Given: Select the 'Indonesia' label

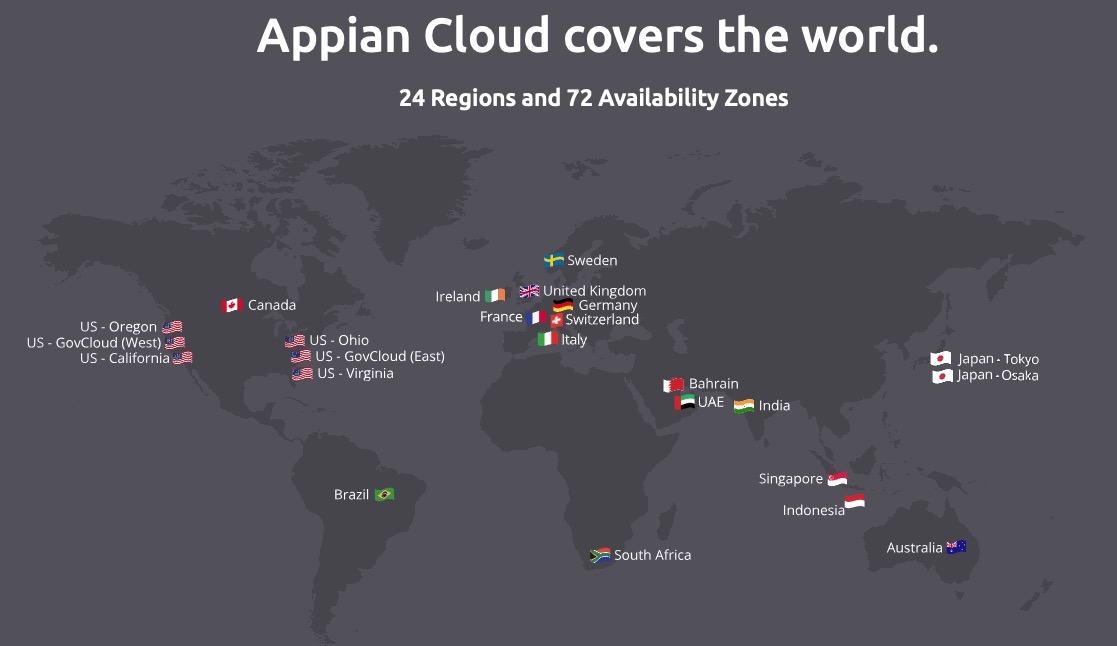Looking at the screenshot, I should click(x=814, y=510).
